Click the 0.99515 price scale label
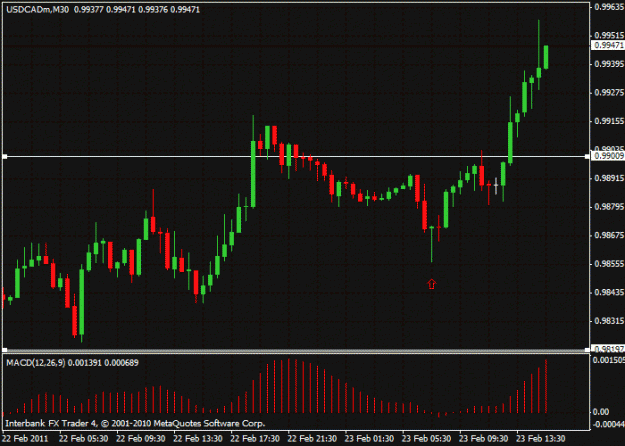 point(609,35)
